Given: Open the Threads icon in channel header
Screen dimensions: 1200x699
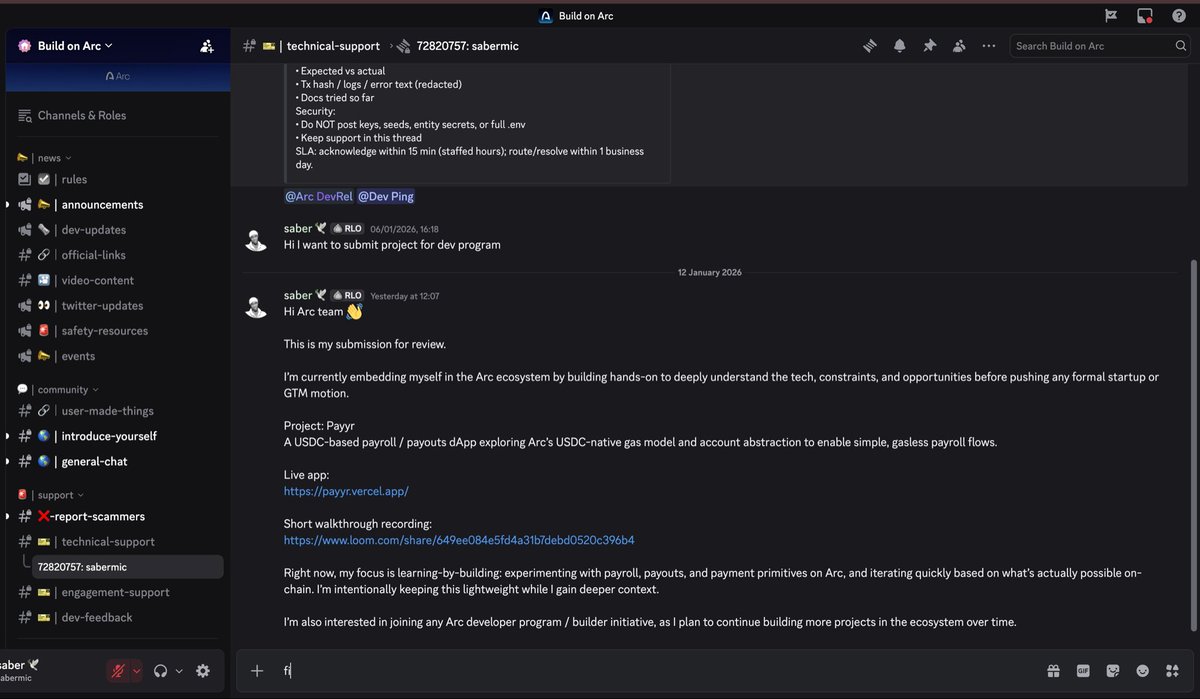Looking at the screenshot, I should coord(870,46).
